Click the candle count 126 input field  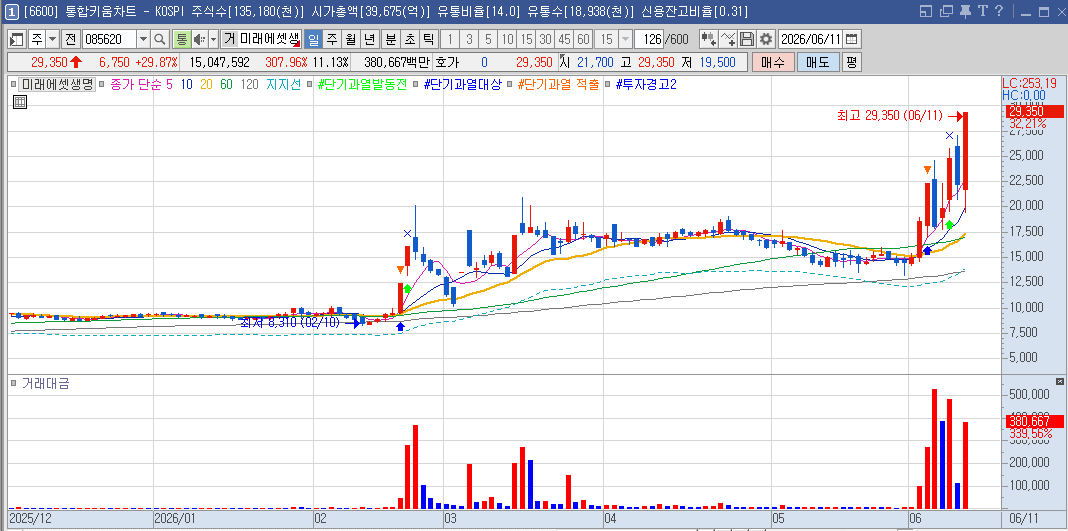[648, 39]
